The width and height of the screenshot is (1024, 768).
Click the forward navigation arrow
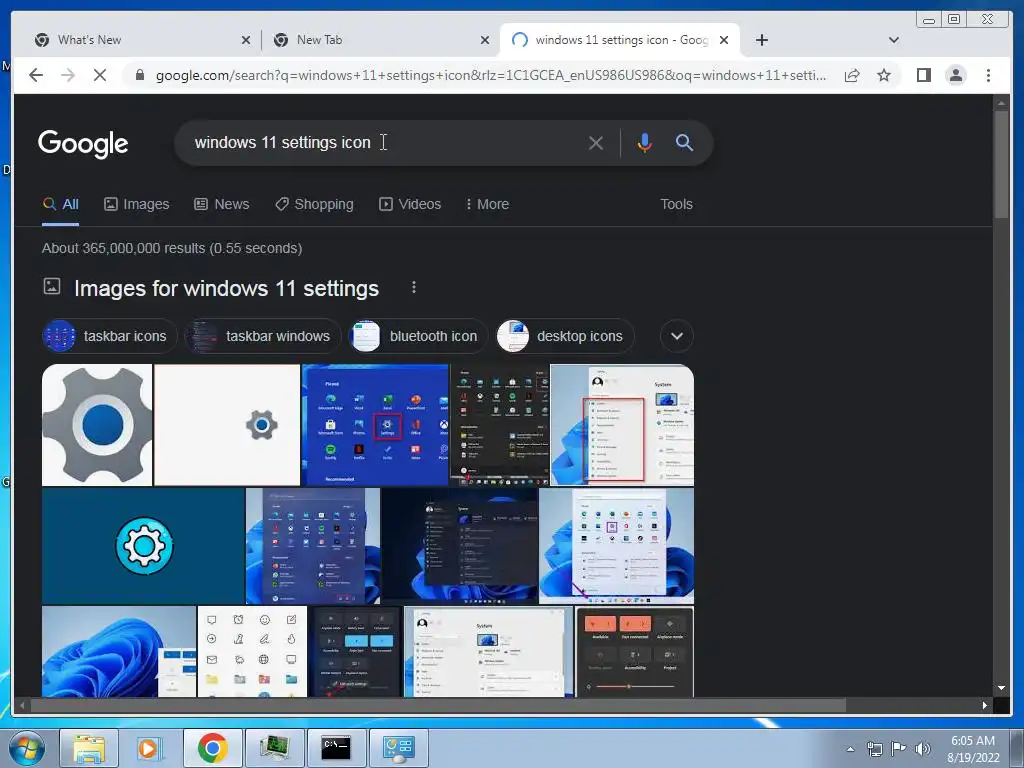click(x=68, y=75)
